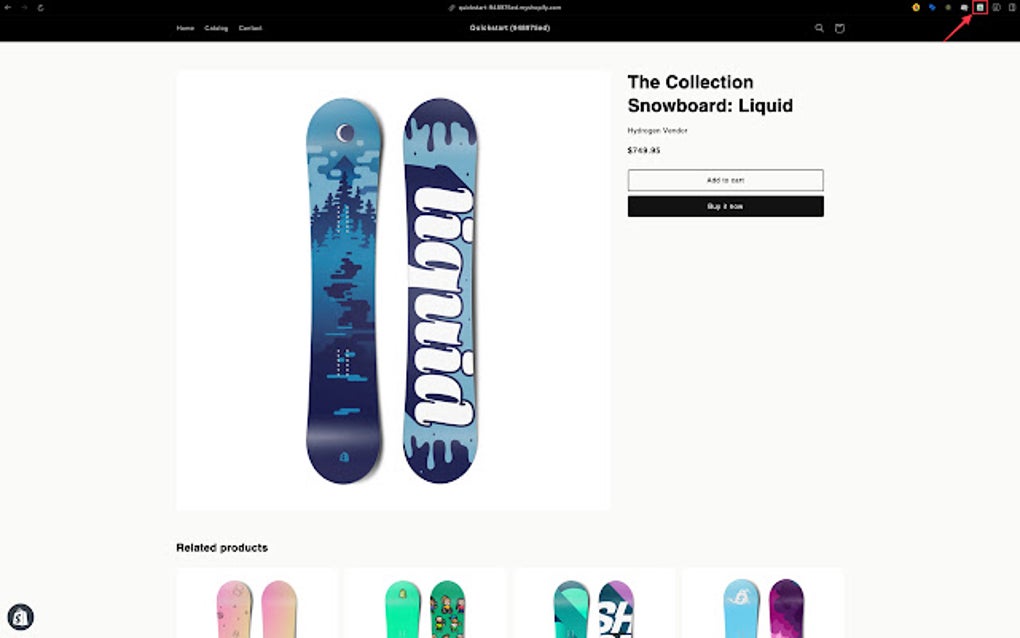The height and width of the screenshot is (638, 1020).
Task: Reload the page with the refresh icon
Action: [40, 7]
